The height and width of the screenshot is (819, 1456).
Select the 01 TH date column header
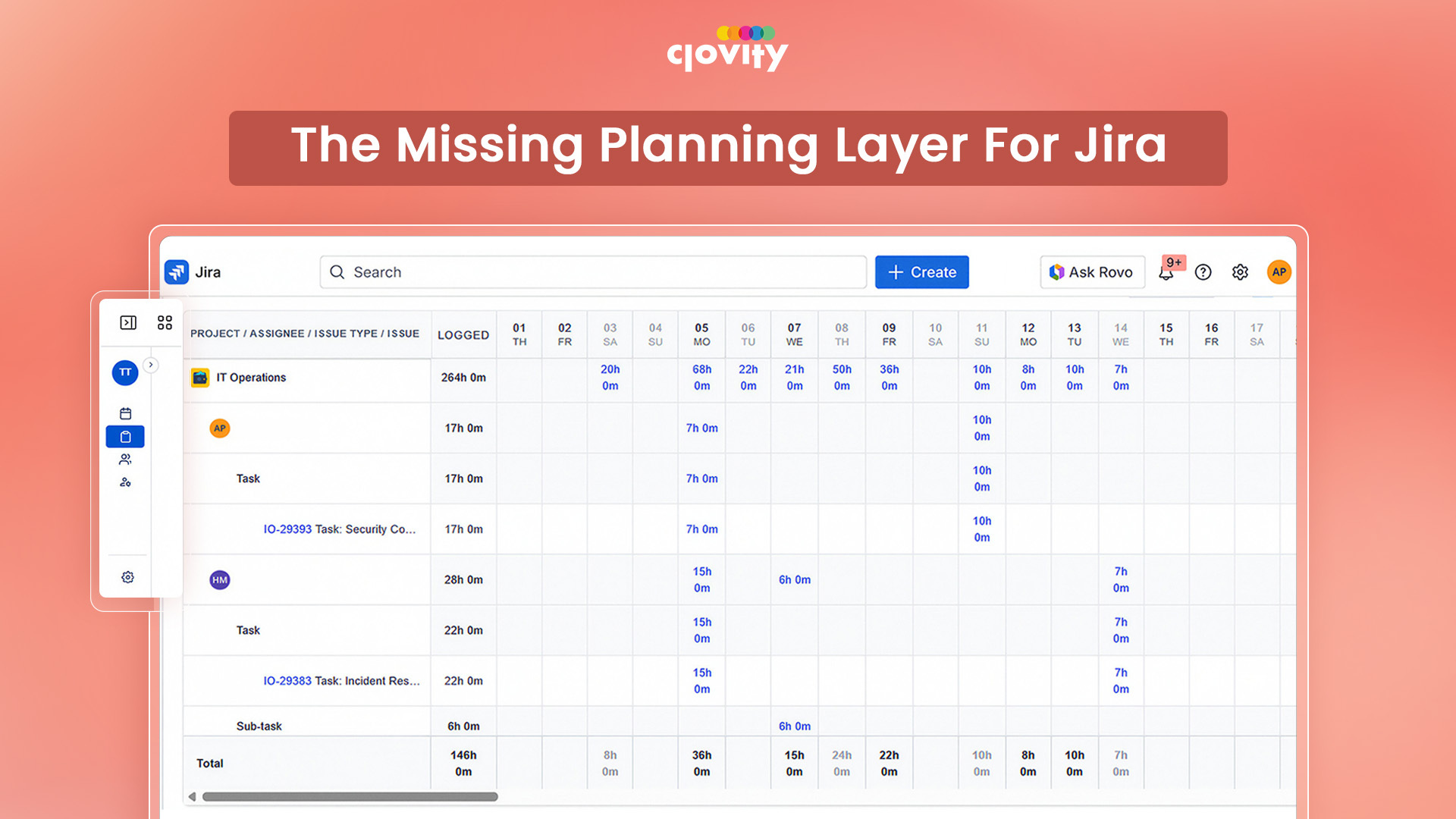(519, 334)
